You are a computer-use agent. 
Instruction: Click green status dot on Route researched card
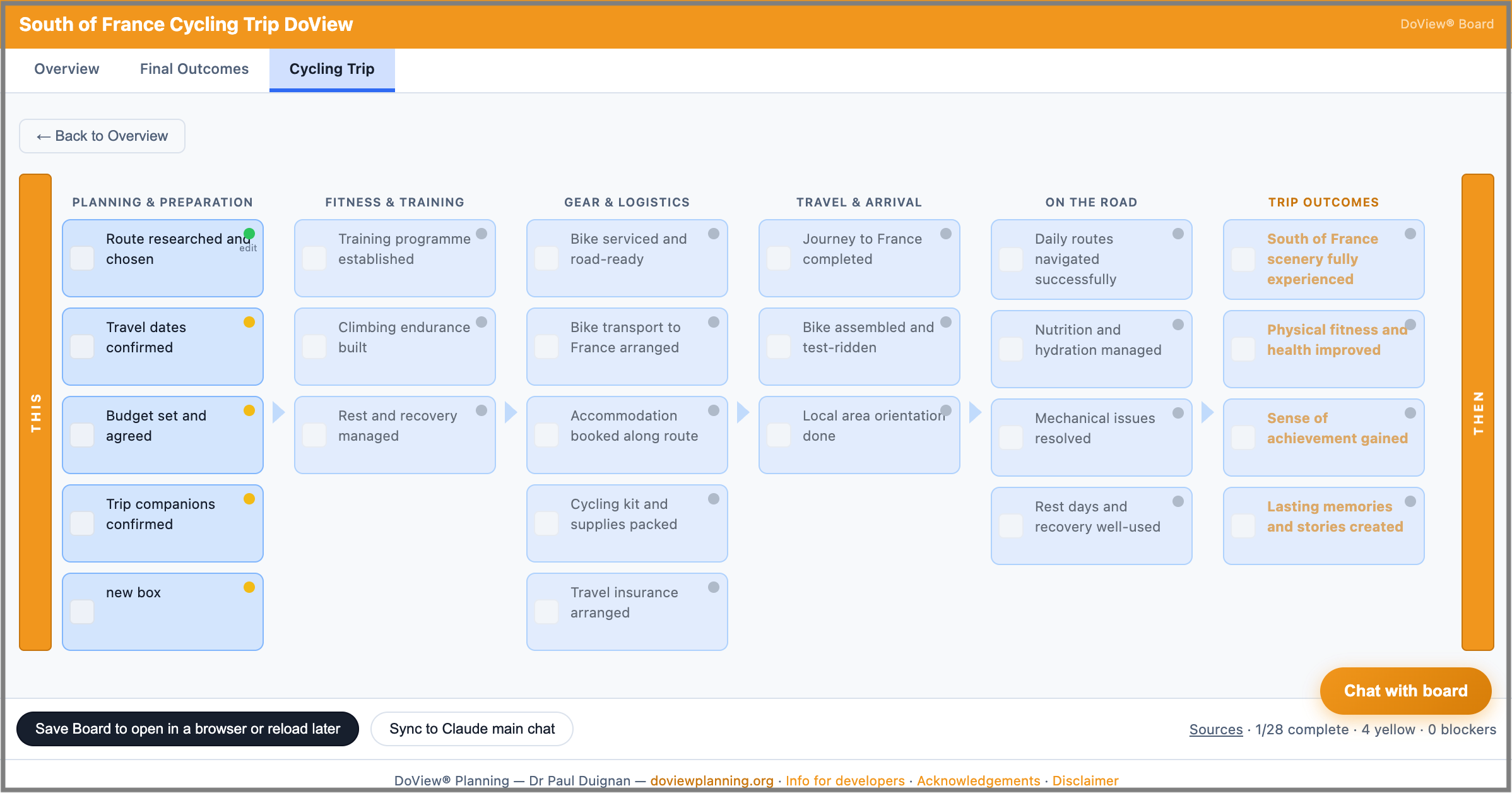[249, 234]
